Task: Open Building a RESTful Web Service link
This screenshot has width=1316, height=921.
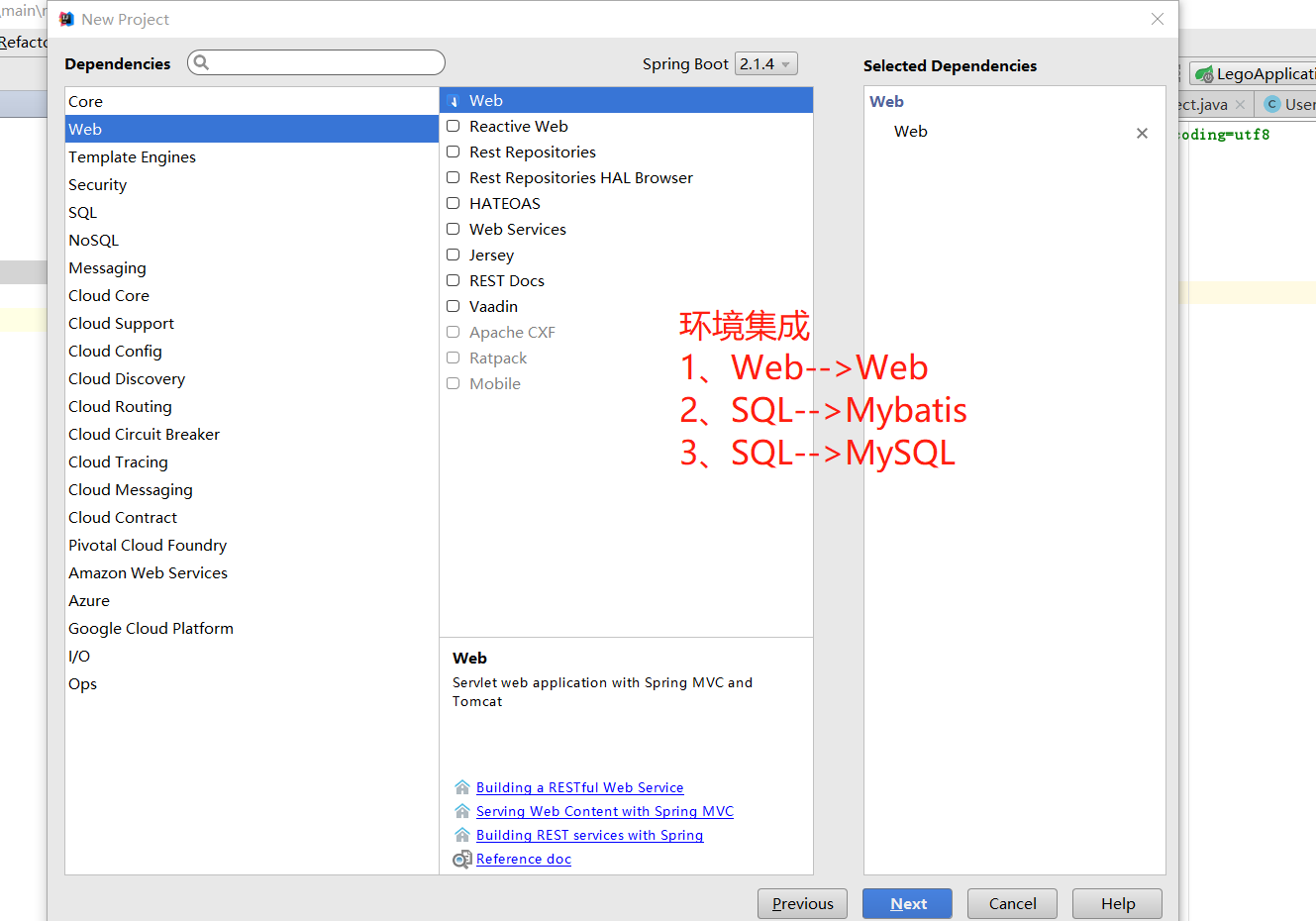Action: coord(579,787)
